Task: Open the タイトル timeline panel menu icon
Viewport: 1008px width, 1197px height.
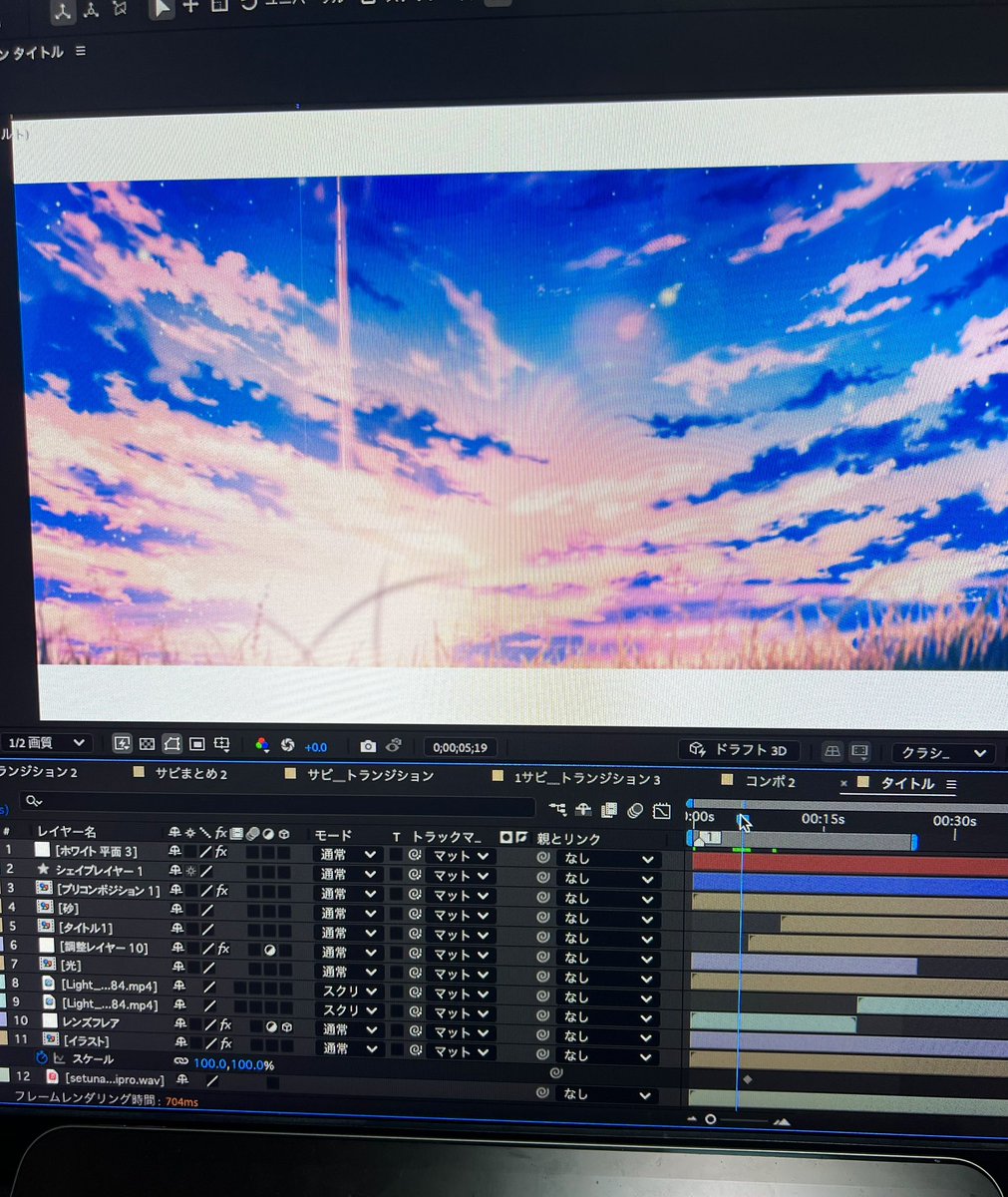Action: click(x=951, y=784)
